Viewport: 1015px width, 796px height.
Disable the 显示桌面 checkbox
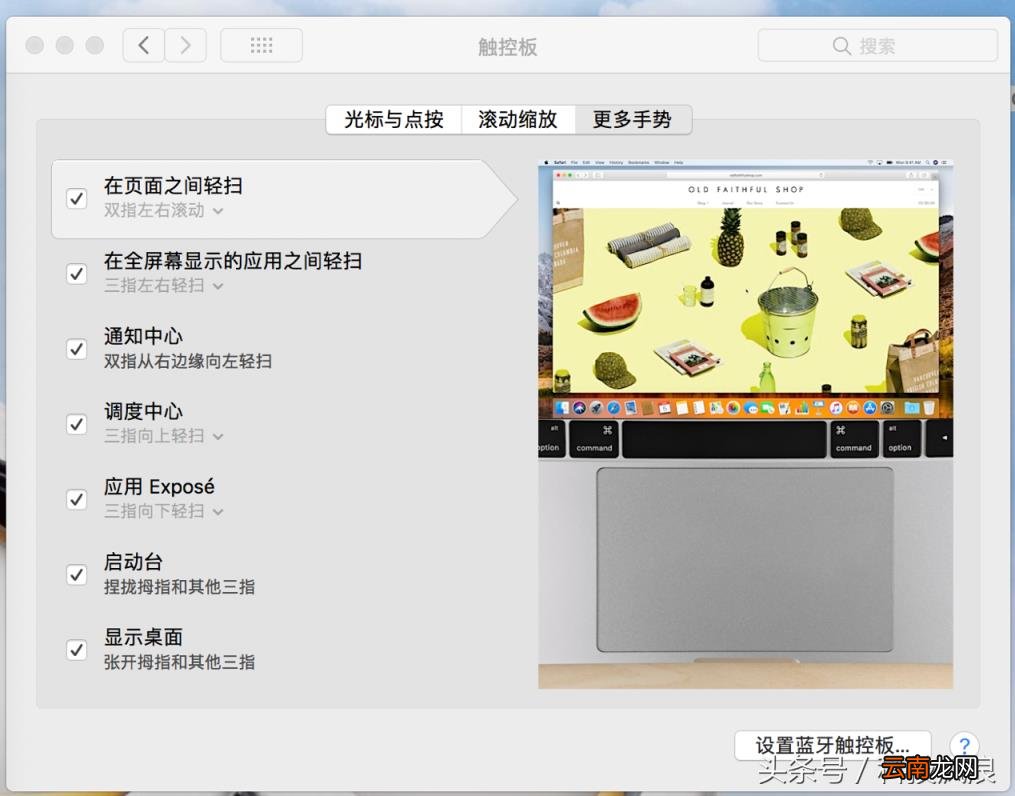77,649
